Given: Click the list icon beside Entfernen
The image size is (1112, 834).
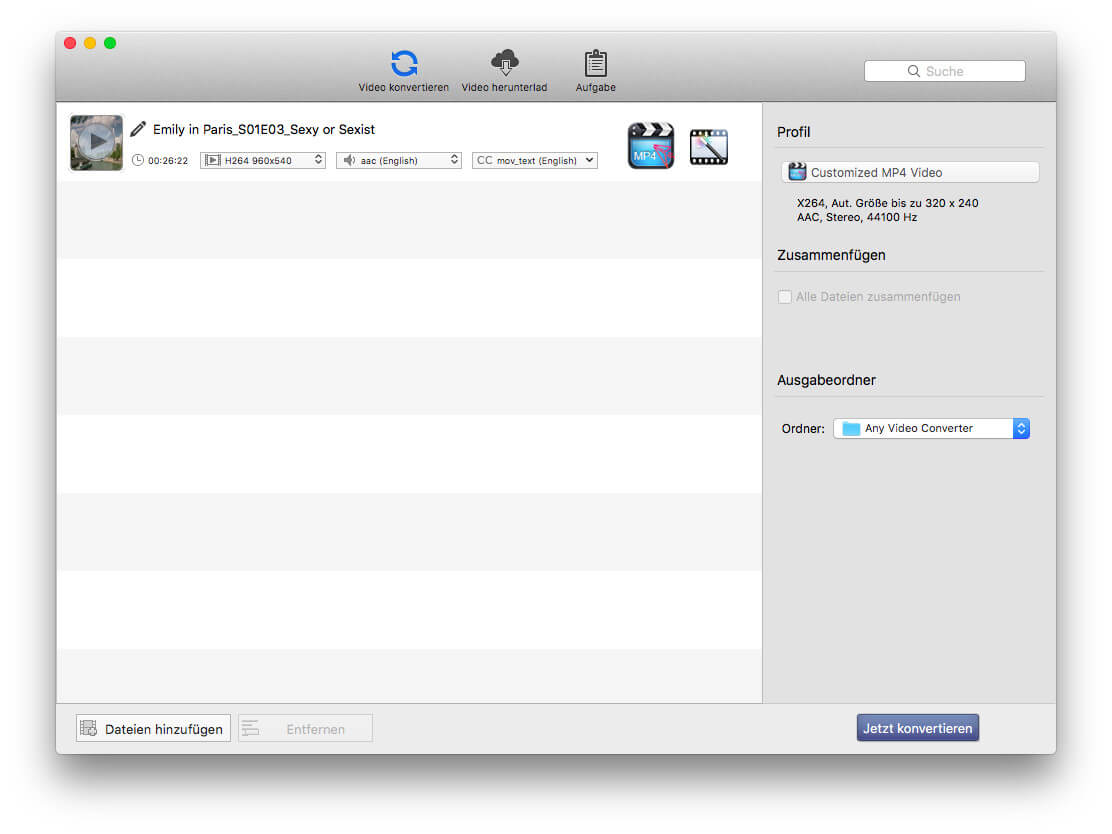Looking at the screenshot, I should [x=250, y=728].
